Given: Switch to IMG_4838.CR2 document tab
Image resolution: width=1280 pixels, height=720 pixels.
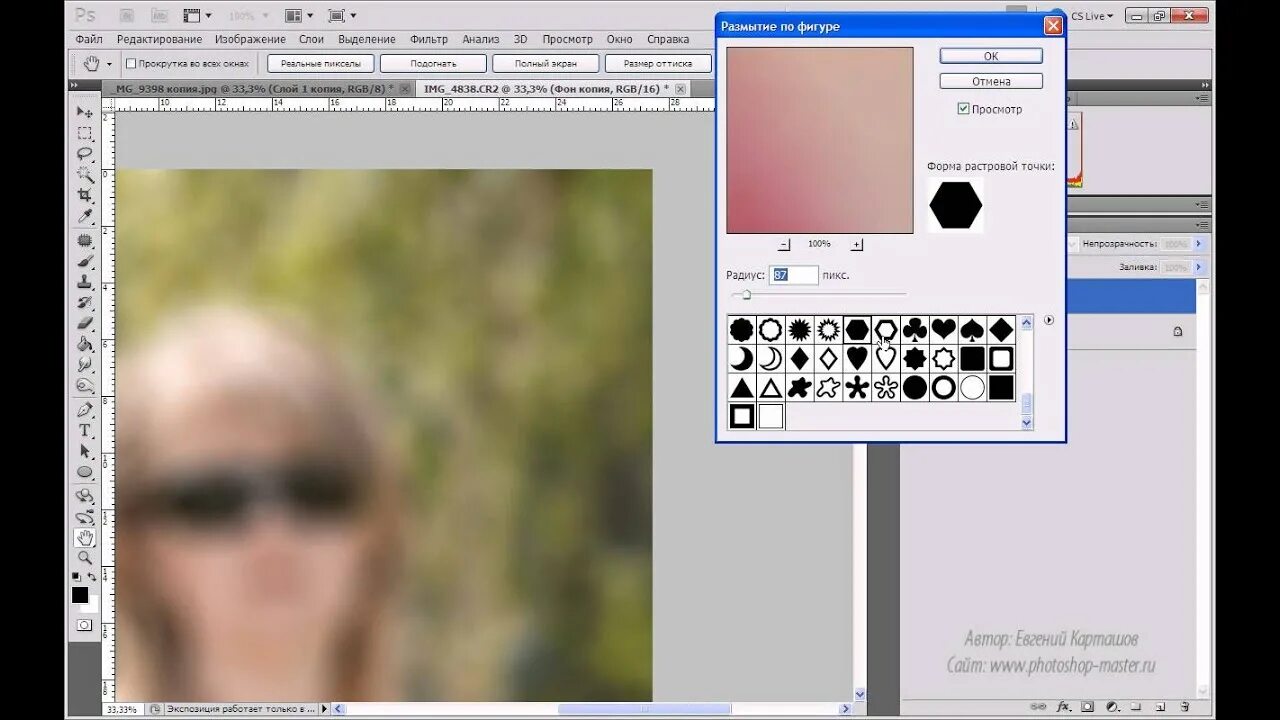Looking at the screenshot, I should [551, 89].
